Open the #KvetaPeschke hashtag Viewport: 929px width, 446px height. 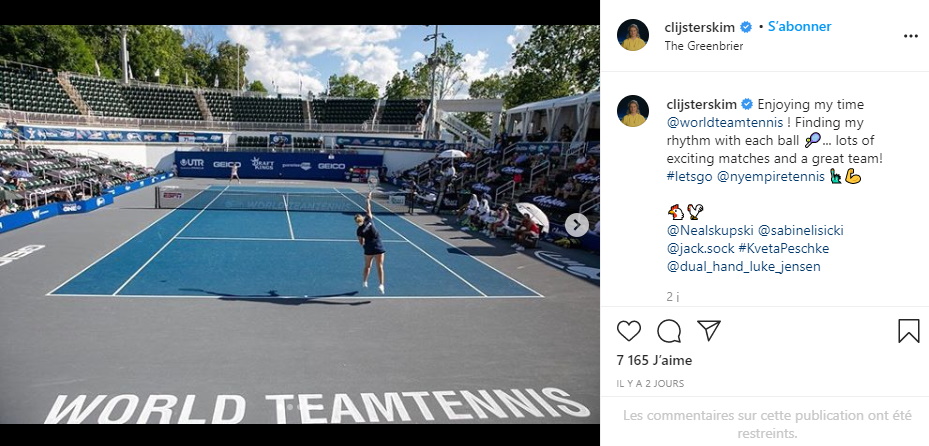tap(784, 248)
